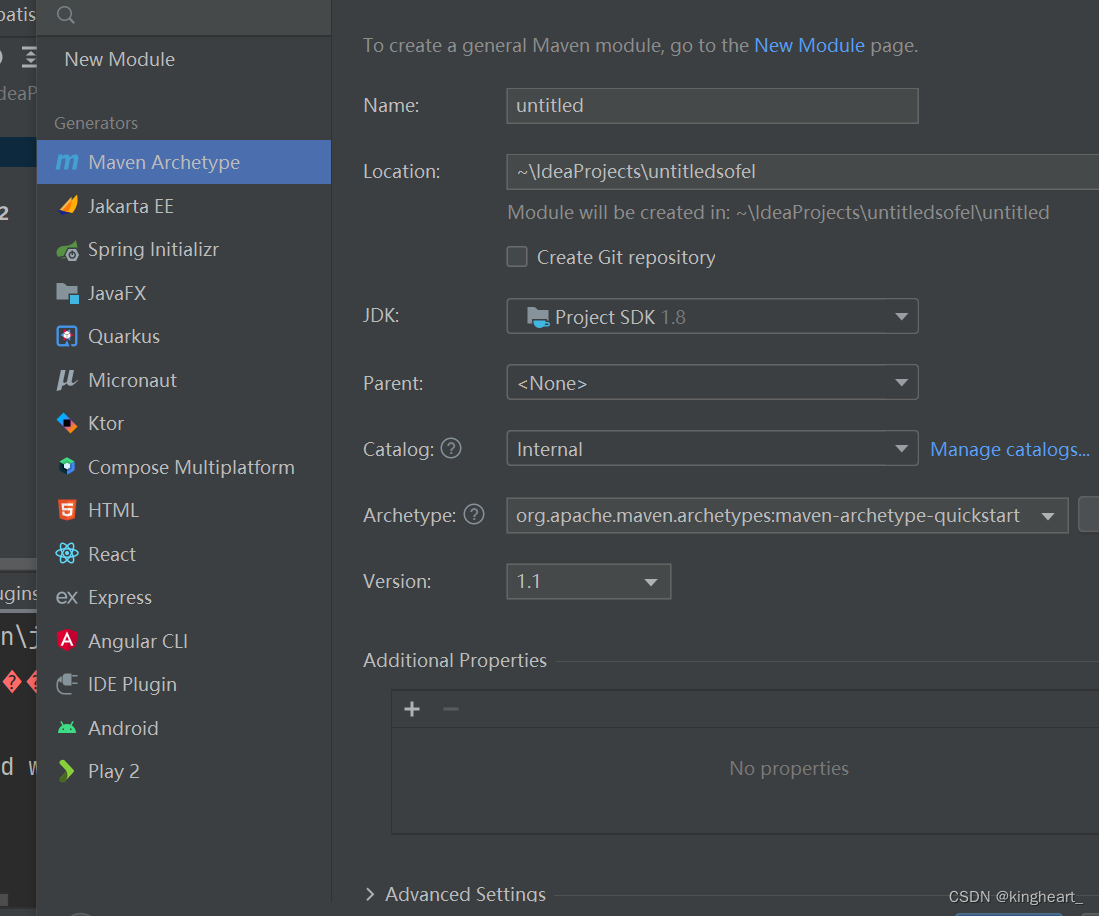Select the HTML5 generator icon
Viewport: 1099px width, 916px height.
click(x=67, y=510)
